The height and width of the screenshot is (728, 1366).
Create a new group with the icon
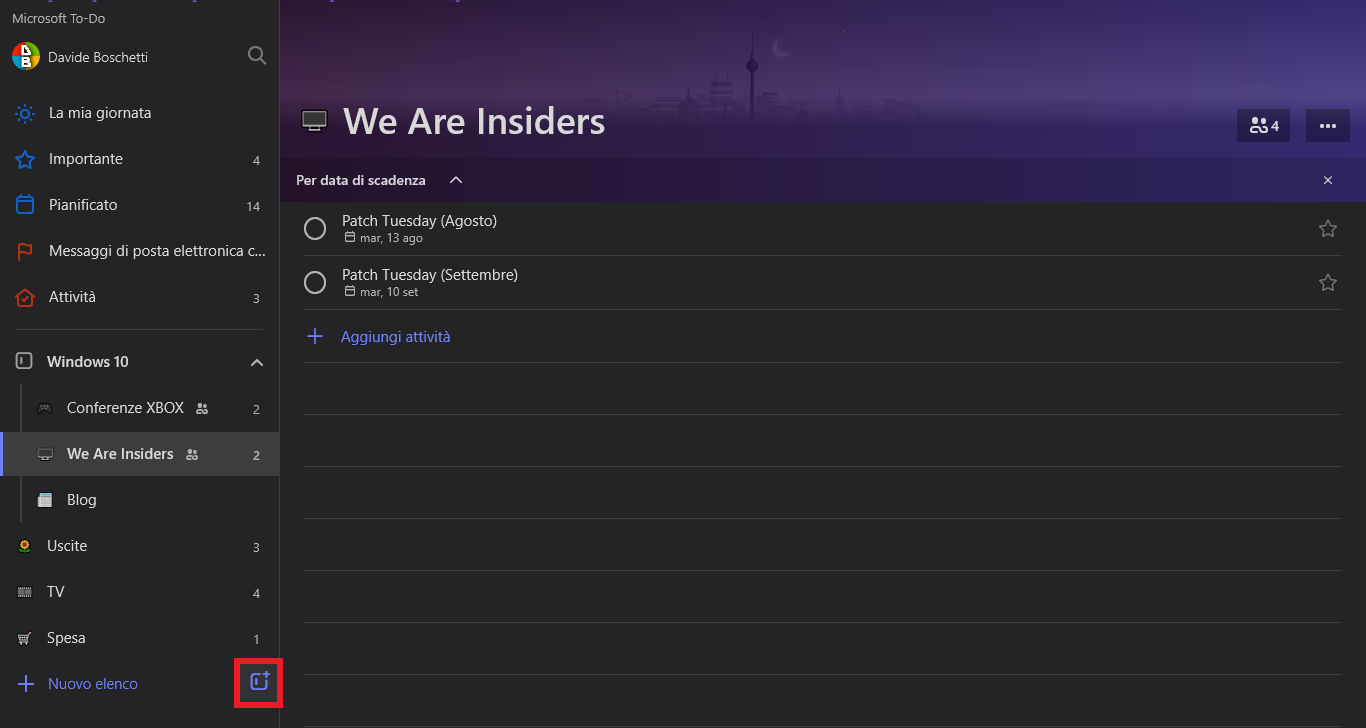pyautogui.click(x=259, y=682)
